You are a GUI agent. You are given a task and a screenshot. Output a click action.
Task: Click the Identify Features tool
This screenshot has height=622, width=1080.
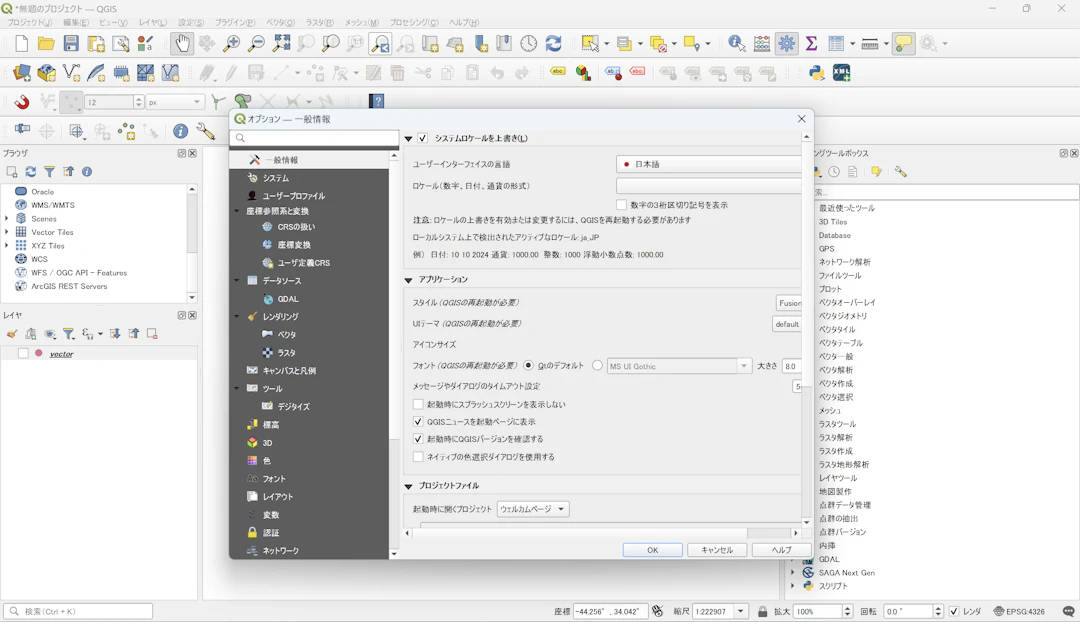[x=737, y=43]
